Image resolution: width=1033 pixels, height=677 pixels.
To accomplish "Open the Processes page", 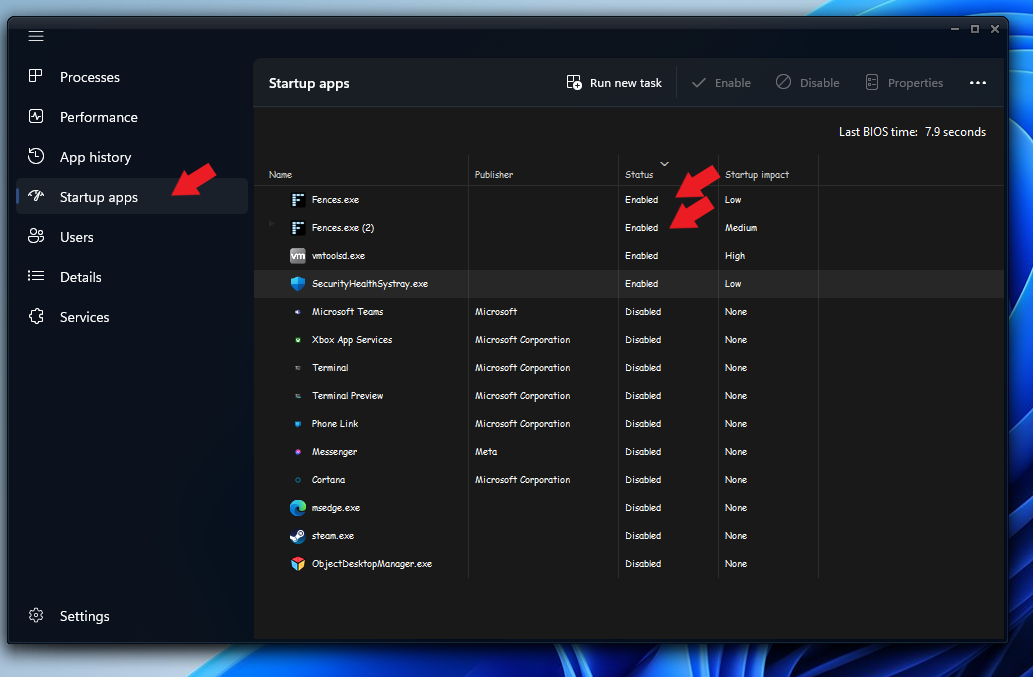I will pyautogui.click(x=132, y=76).
